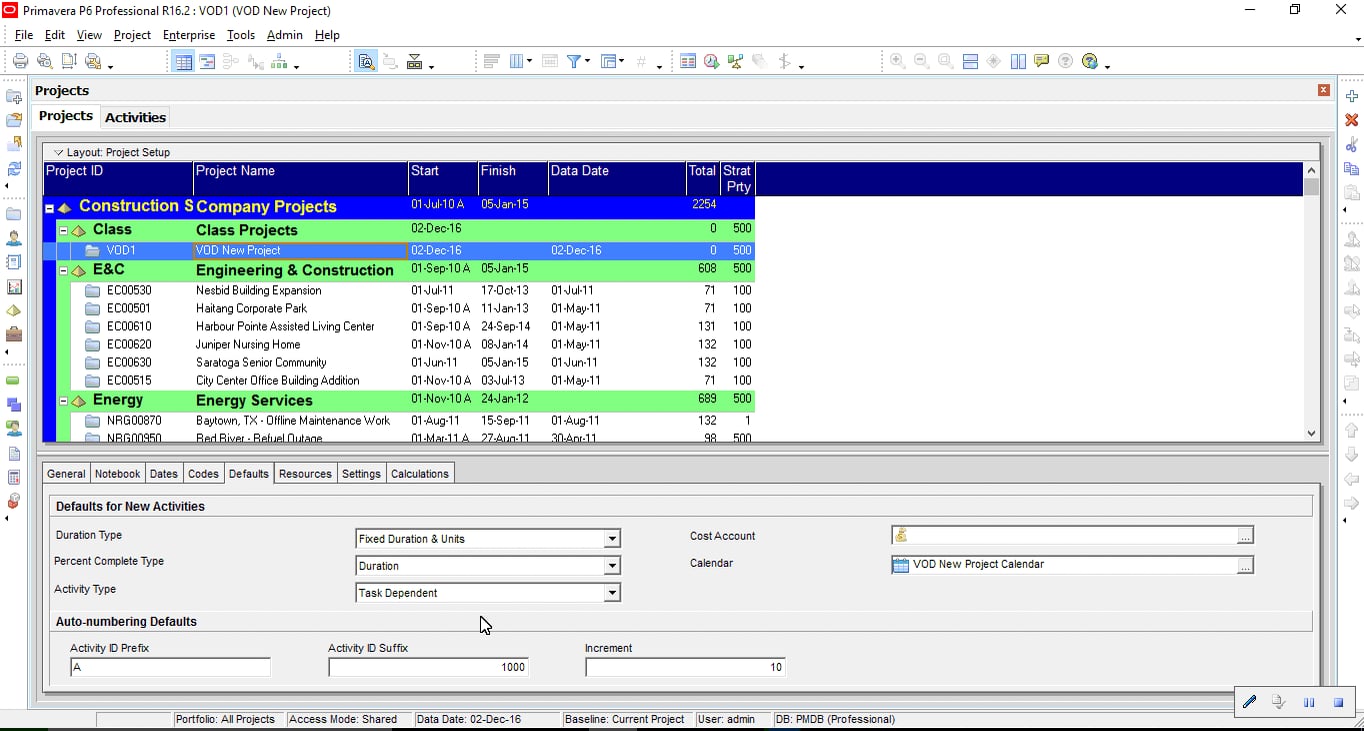Screen dimensions: 1364x731
Task: Open the Help globe icon
Action: 1091,61
